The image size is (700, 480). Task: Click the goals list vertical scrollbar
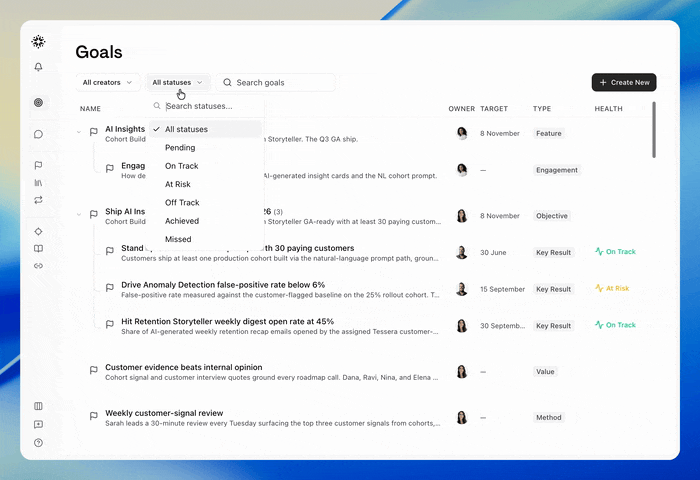(654, 130)
